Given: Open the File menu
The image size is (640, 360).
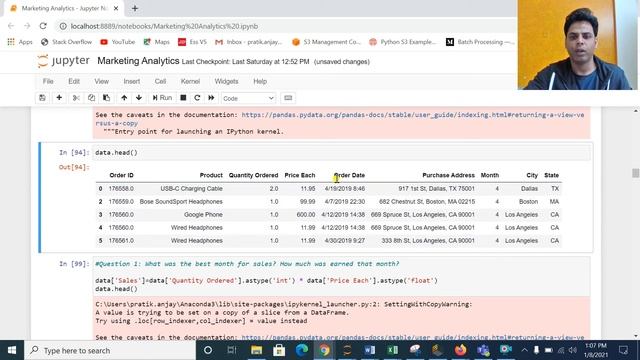Looking at the screenshot, I should coord(48,81).
